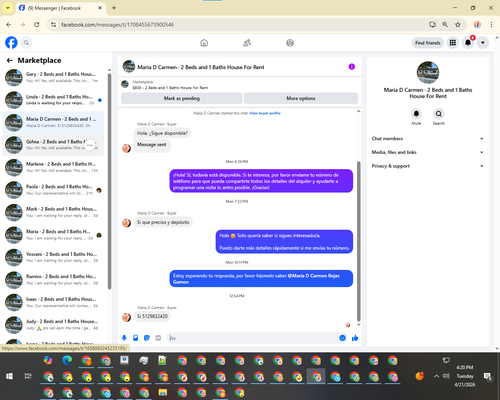Open Friends icon in top navigation
This screenshot has width=500, height=400.
click(x=247, y=43)
